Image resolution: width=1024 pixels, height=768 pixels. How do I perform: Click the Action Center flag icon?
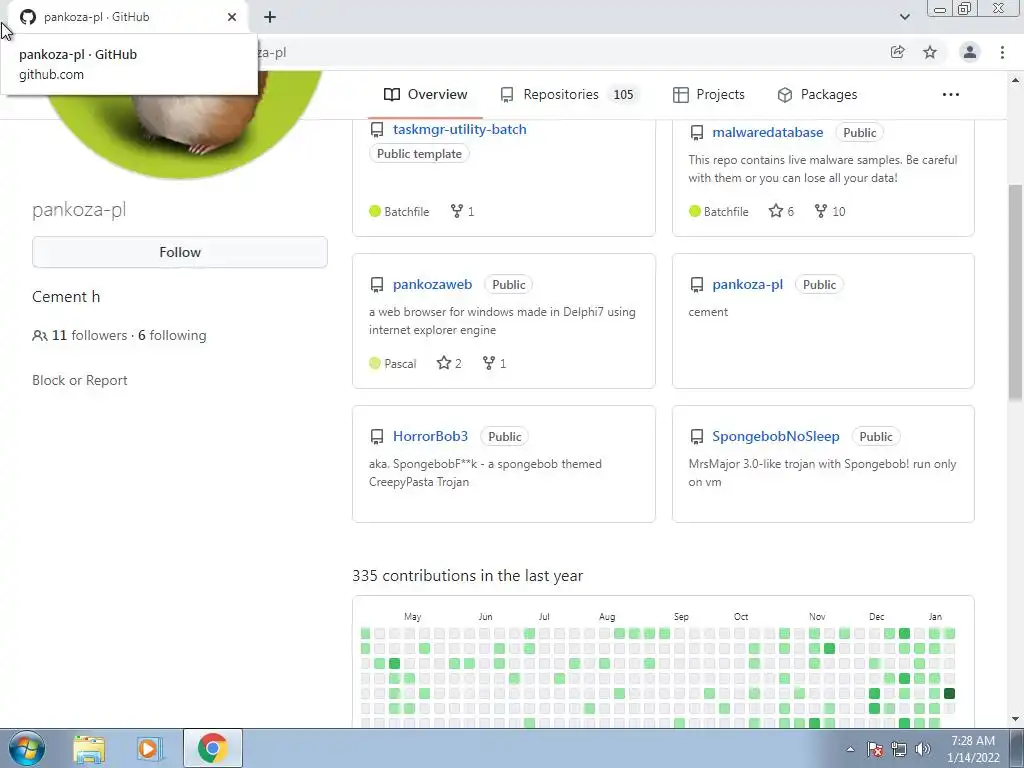875,749
